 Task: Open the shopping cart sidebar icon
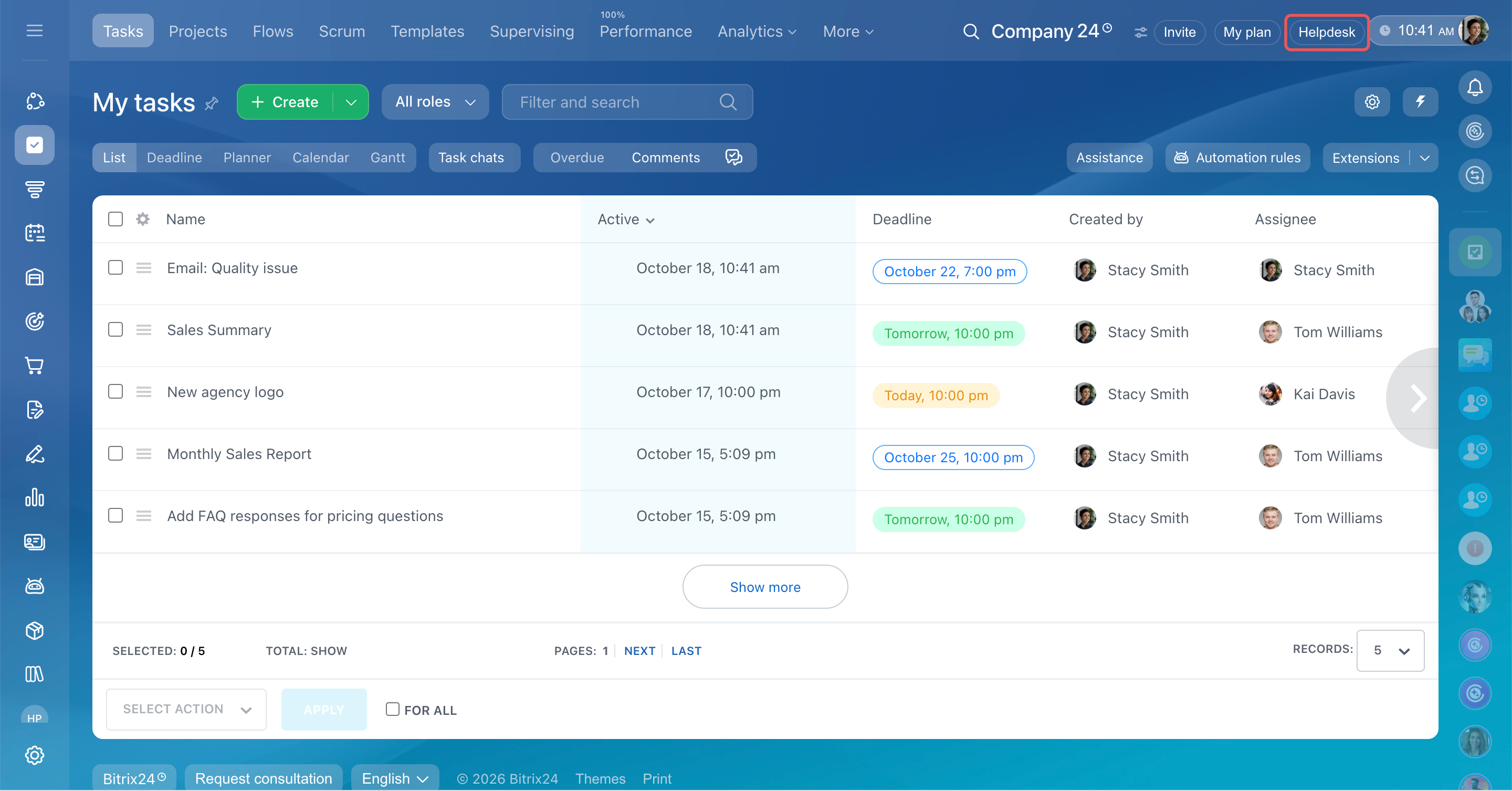coord(35,365)
